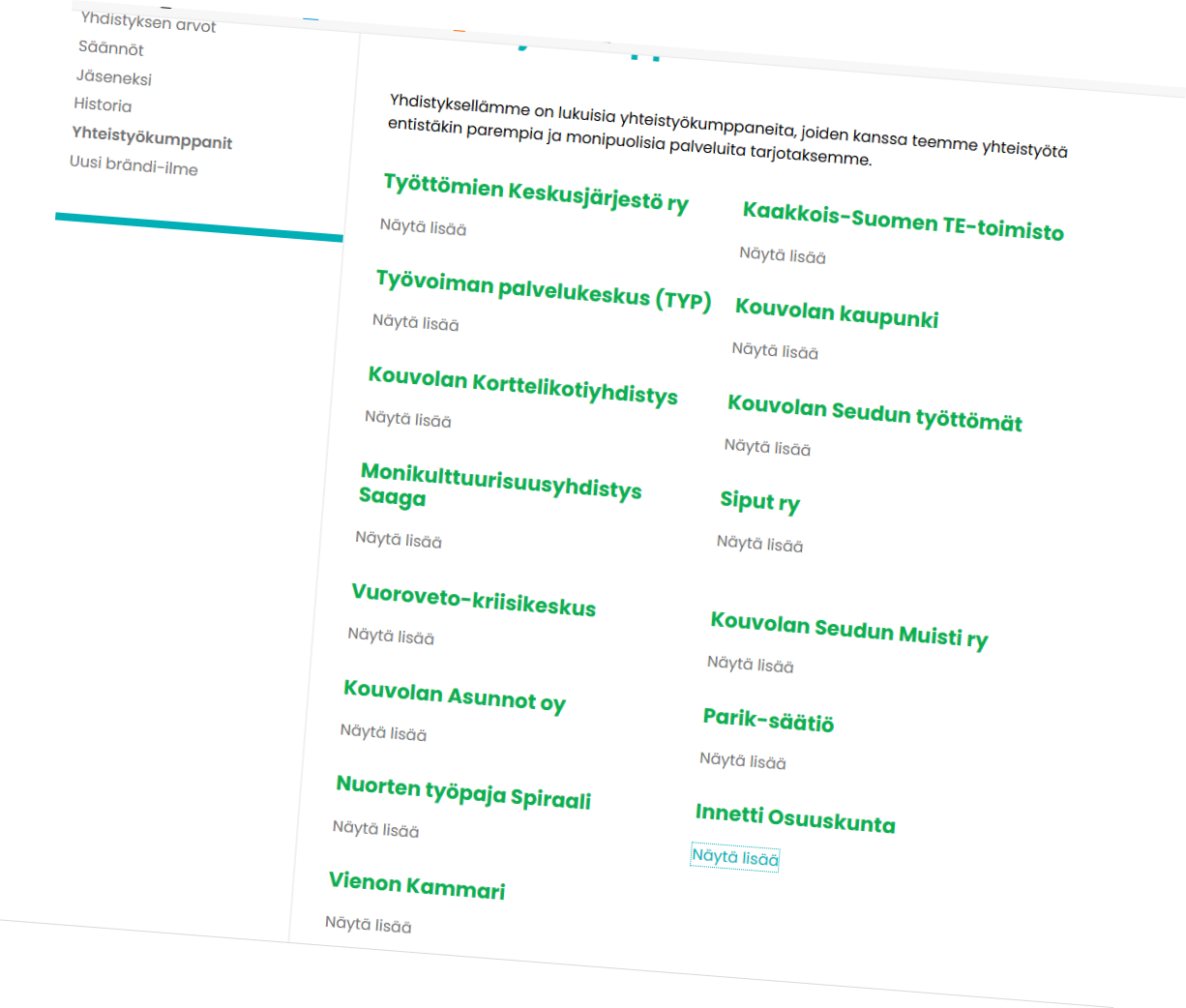Select Yhteistyökumppanit in sidebar
Viewport: 1186px width, 1008px height.
[x=152, y=137]
